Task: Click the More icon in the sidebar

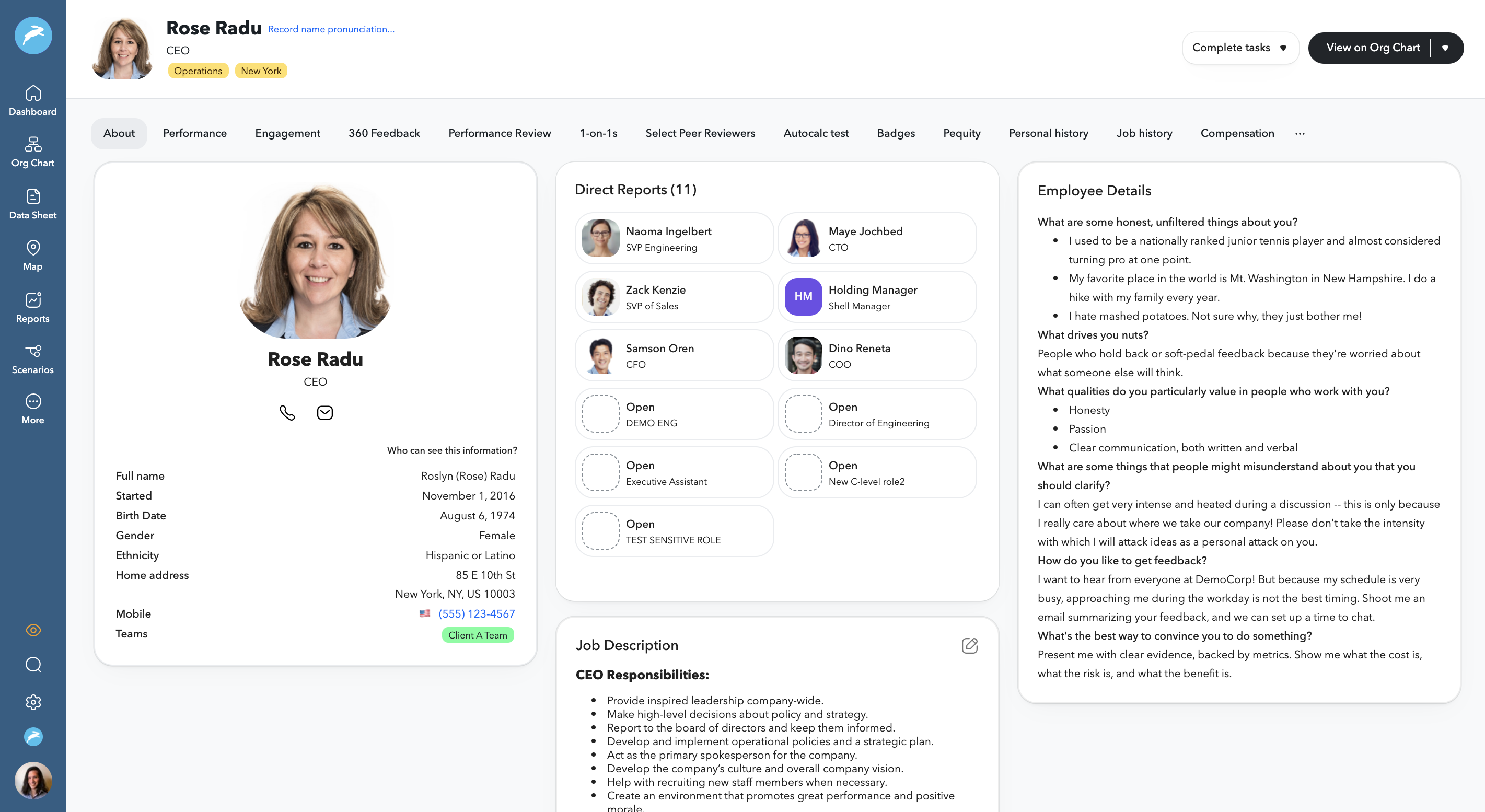Action: (x=33, y=408)
